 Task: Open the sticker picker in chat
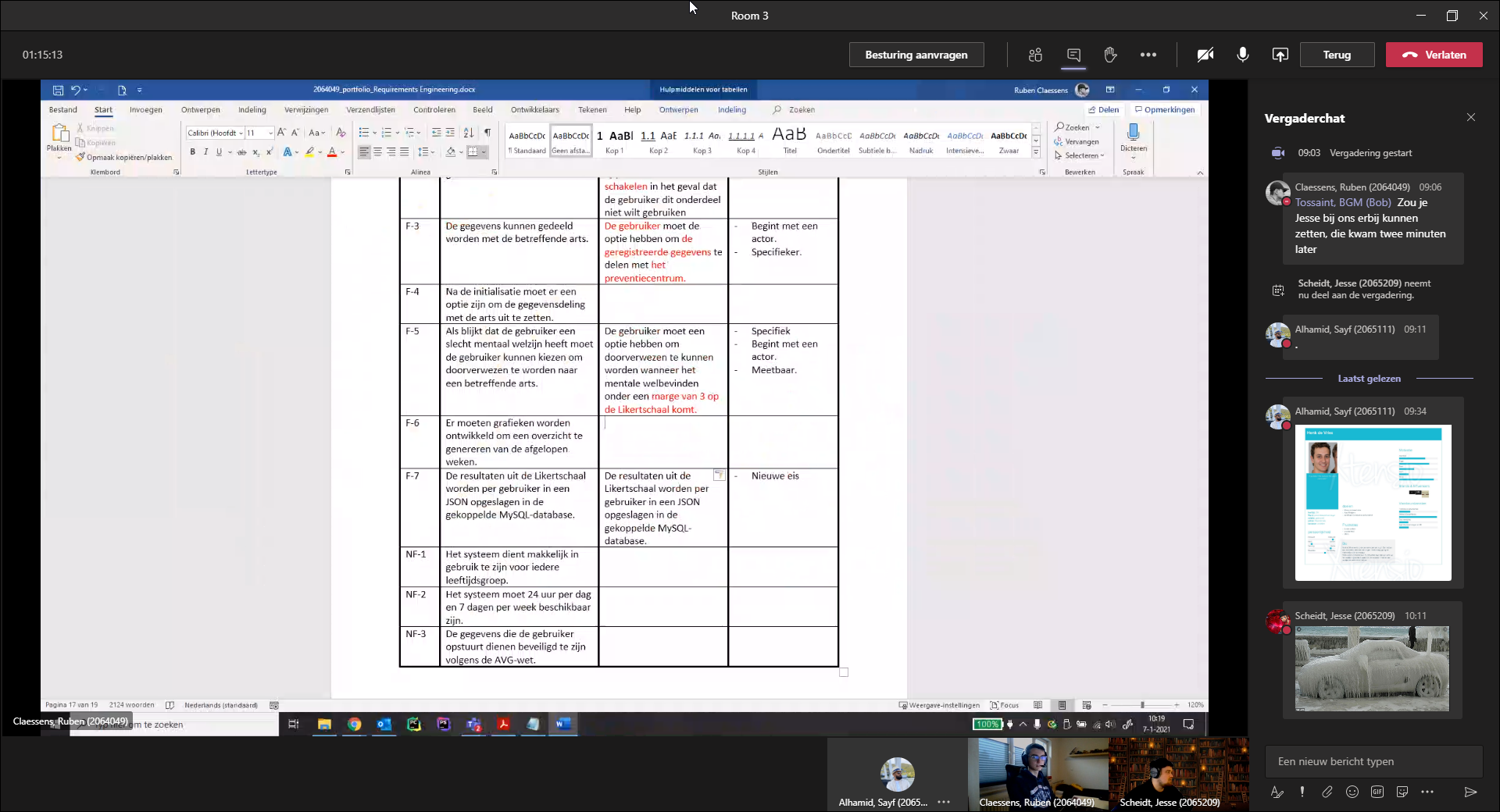[x=1402, y=792]
